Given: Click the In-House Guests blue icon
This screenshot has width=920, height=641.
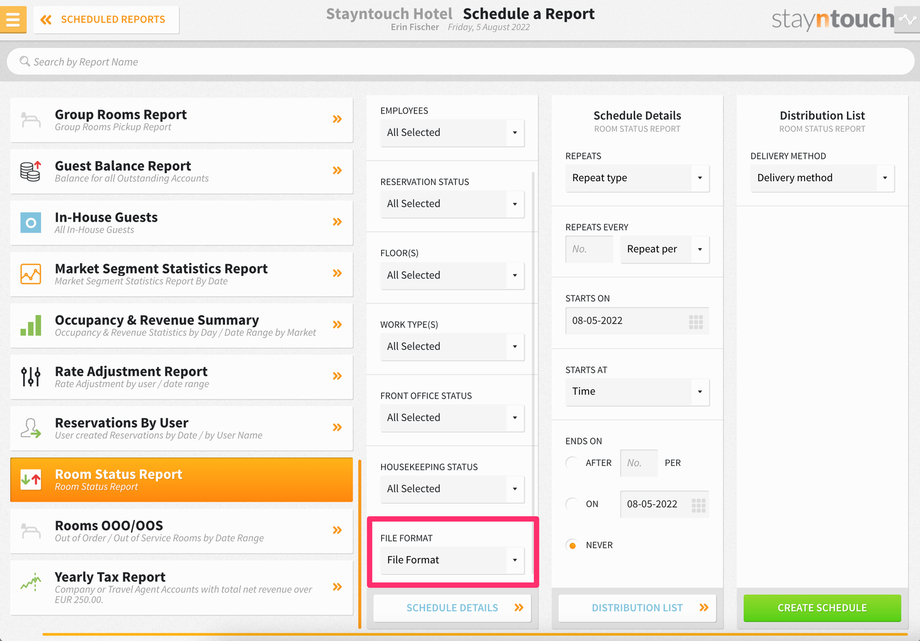Looking at the screenshot, I should click(x=31, y=222).
